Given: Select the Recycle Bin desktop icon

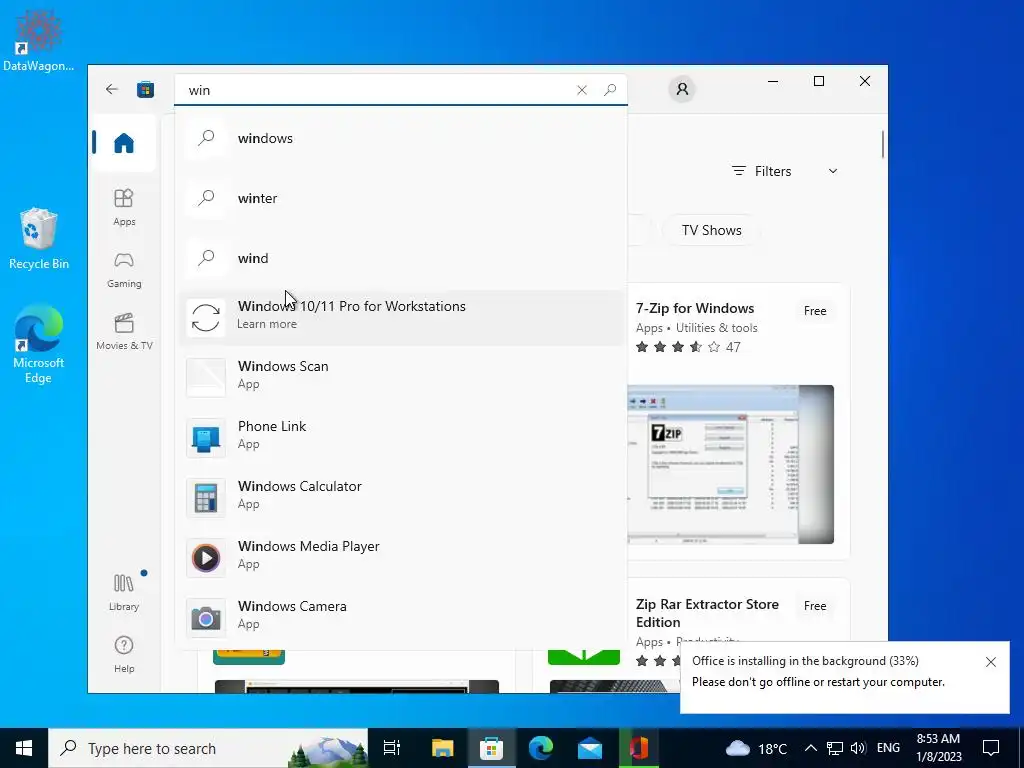Looking at the screenshot, I should [39, 239].
